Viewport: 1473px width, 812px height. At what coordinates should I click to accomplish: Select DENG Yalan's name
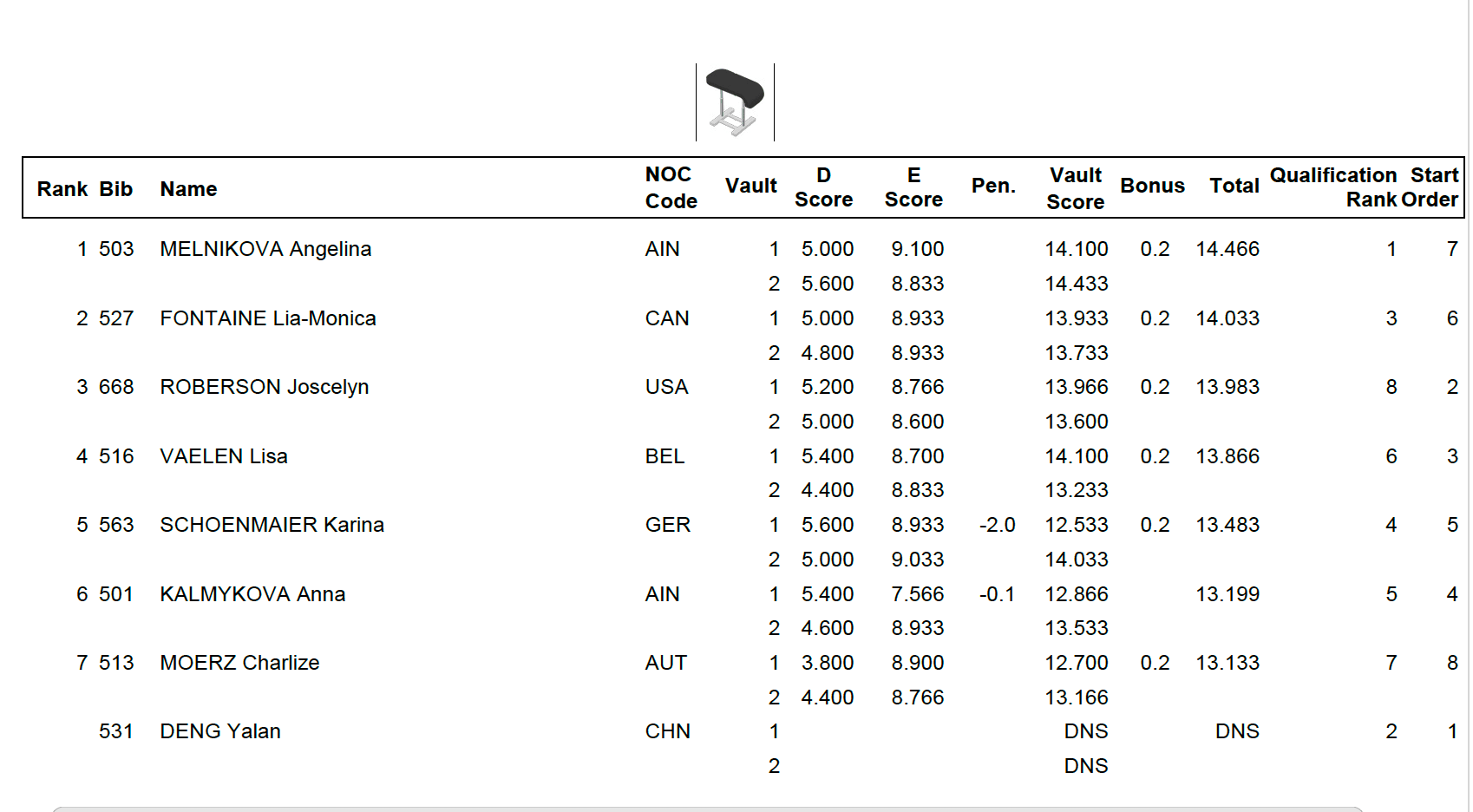pyautogui.click(x=220, y=731)
